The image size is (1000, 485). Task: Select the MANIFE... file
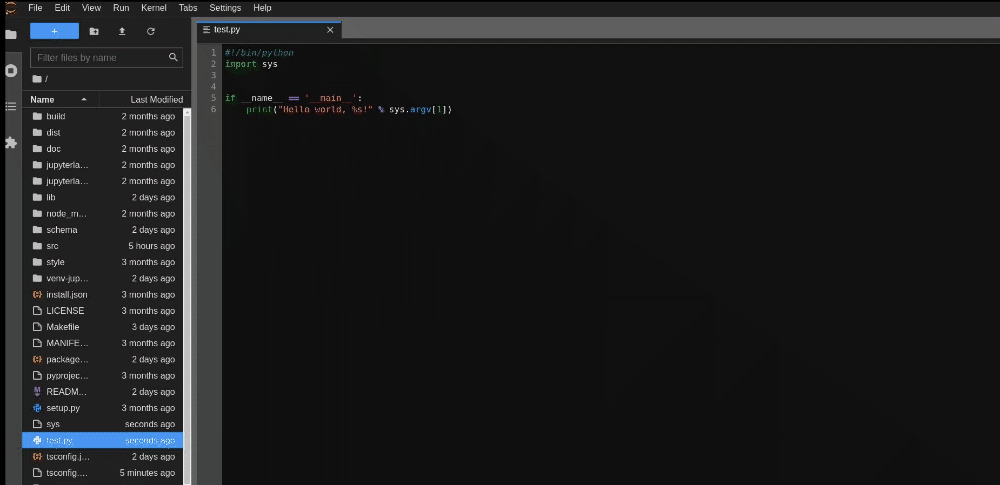(x=103, y=343)
